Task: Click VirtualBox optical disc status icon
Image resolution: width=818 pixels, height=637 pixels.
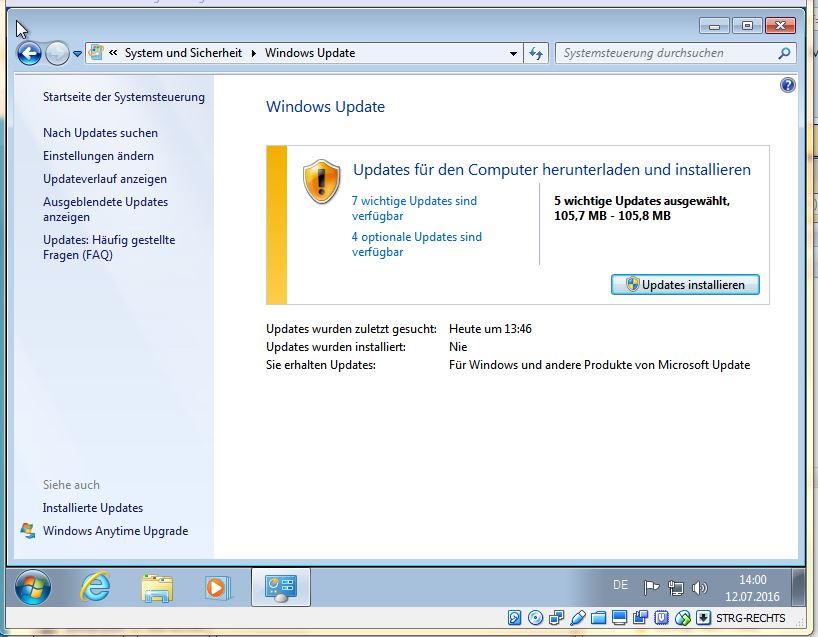Action: pos(535,618)
